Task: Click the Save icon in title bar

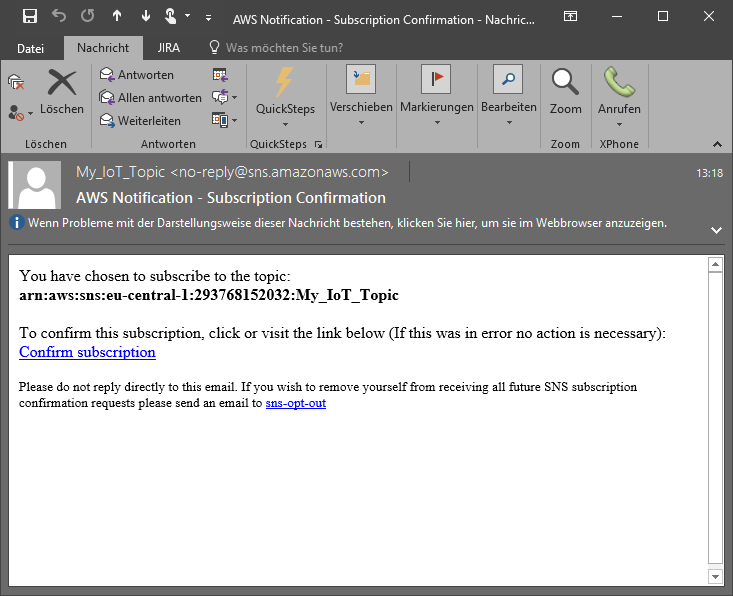Action: pos(30,16)
